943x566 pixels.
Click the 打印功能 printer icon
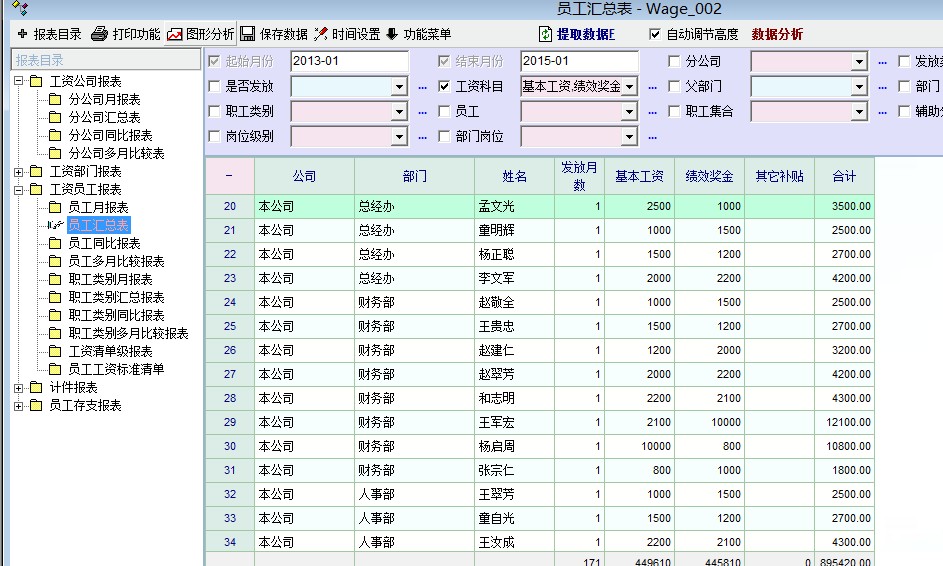click(x=99, y=34)
